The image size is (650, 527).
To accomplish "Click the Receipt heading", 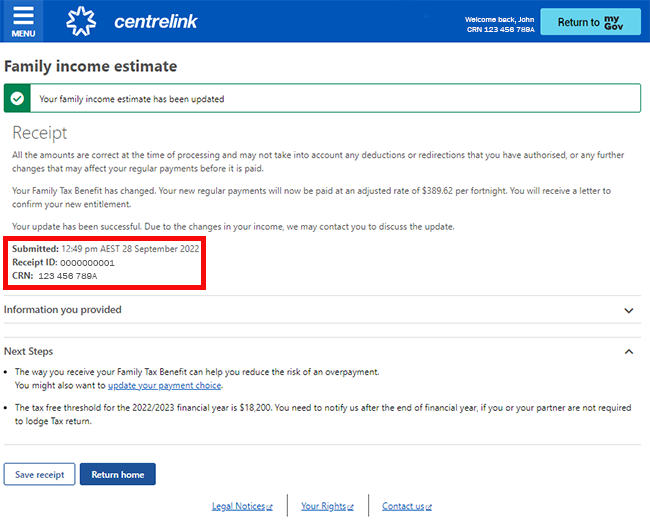I will point(40,133).
